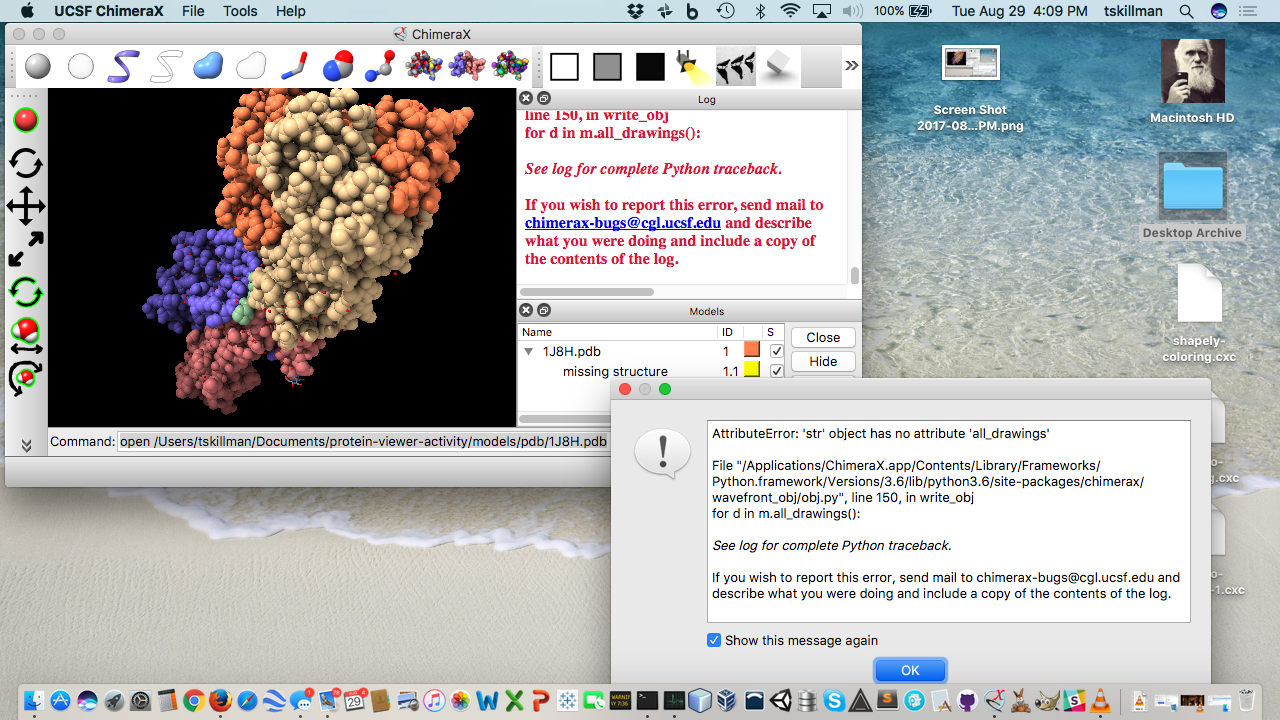Expand the mouse modes toolbar overflow
The height and width of the screenshot is (720, 1280).
coord(26,445)
